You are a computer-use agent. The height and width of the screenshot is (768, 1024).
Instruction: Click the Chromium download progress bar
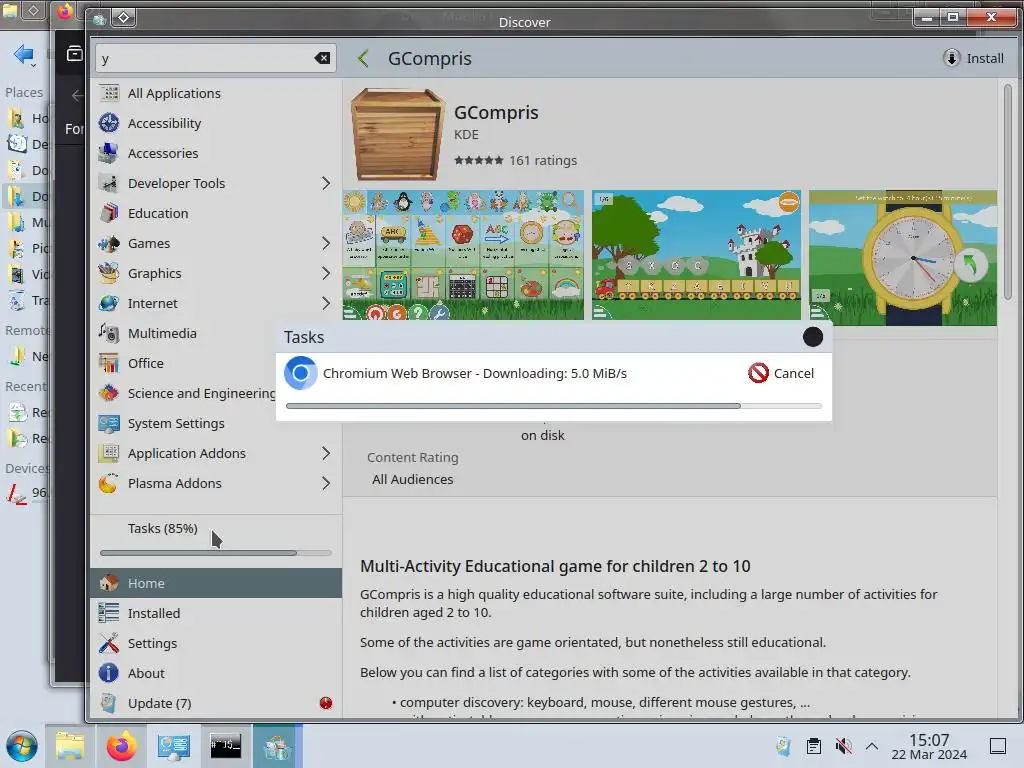(554, 406)
